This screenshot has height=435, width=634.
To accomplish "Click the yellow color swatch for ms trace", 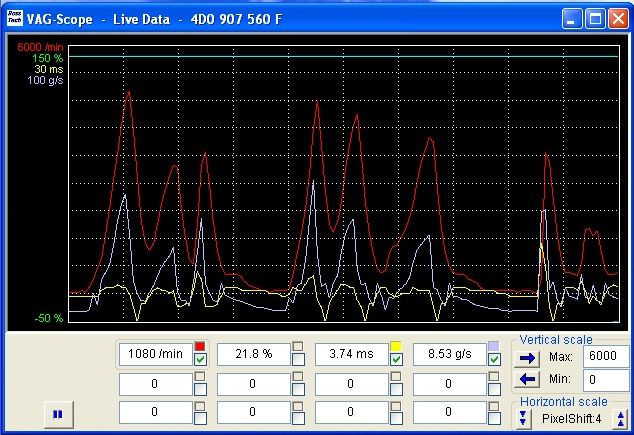I will 396,347.
